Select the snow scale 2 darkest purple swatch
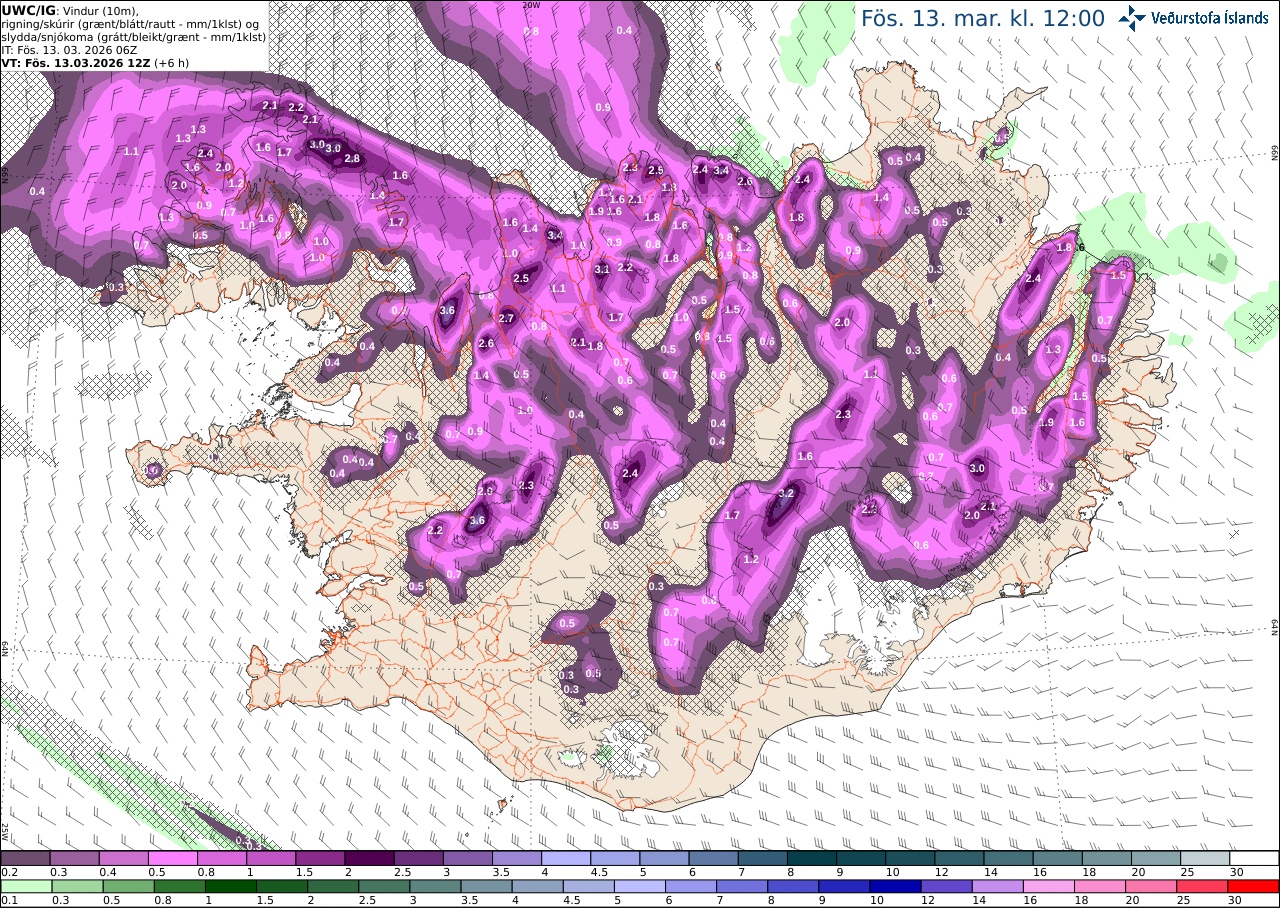The height and width of the screenshot is (908, 1280). pos(369,858)
